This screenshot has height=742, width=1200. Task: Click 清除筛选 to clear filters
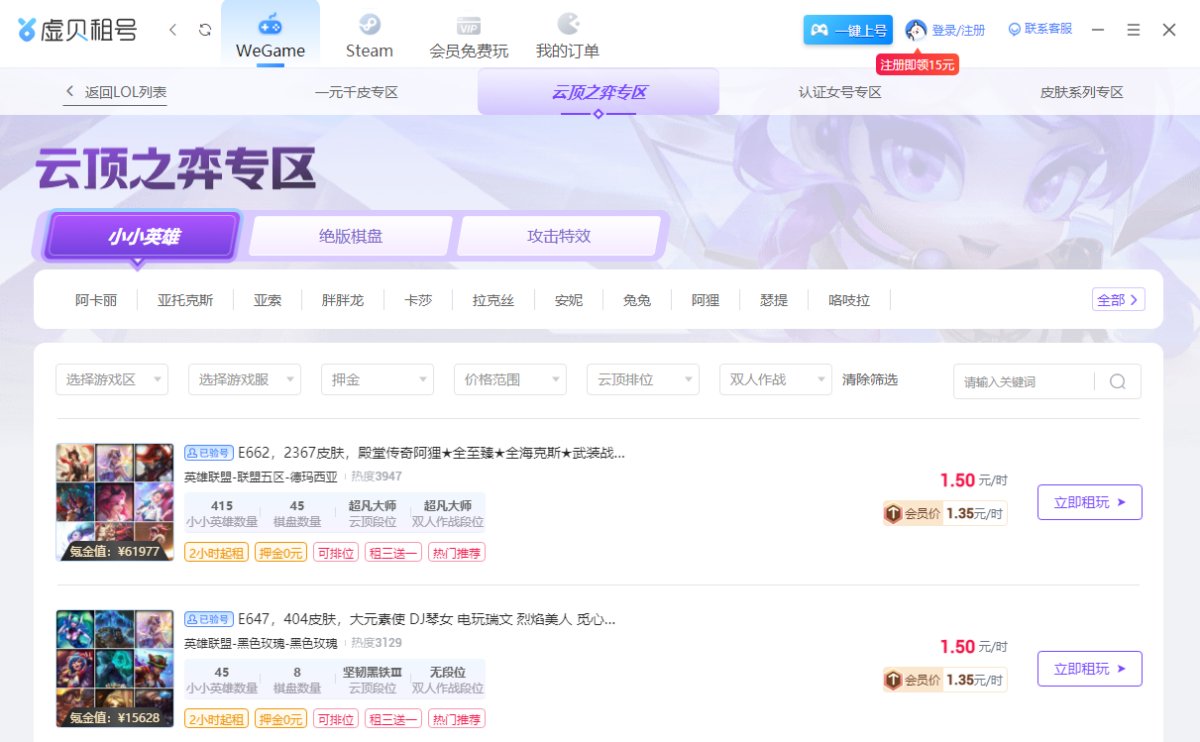[870, 380]
